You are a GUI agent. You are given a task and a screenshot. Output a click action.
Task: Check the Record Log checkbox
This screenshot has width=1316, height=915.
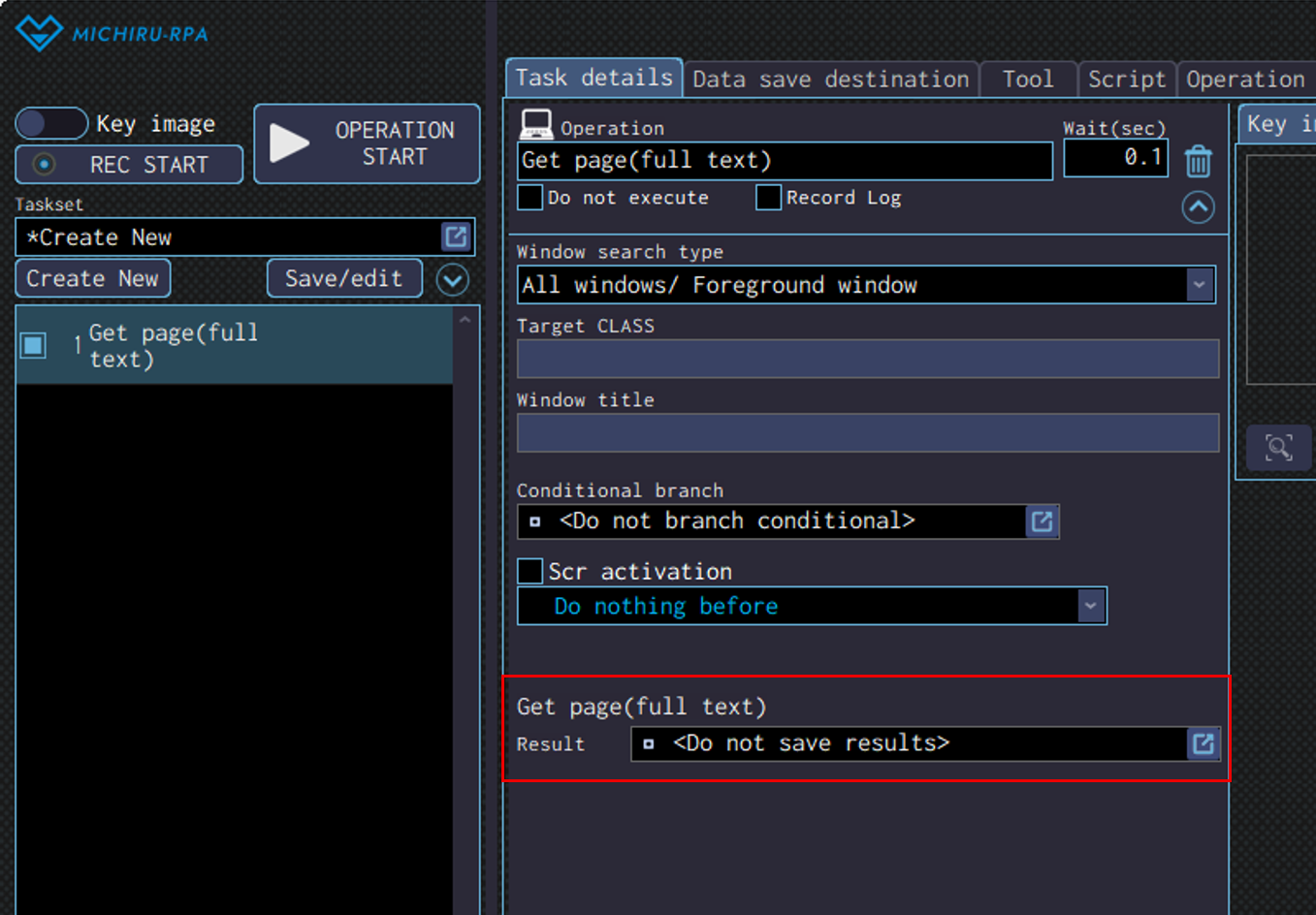coord(768,198)
